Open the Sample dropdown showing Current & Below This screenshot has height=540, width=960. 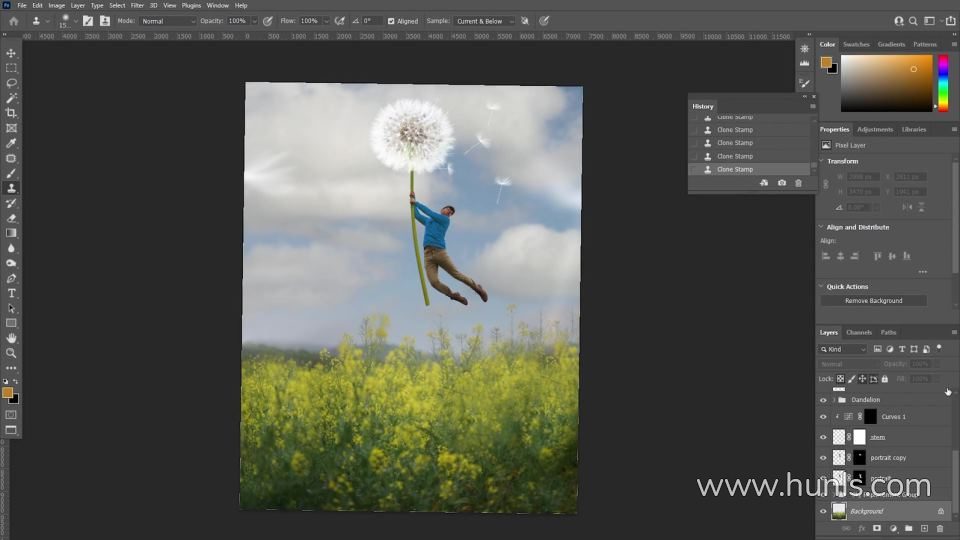point(484,21)
